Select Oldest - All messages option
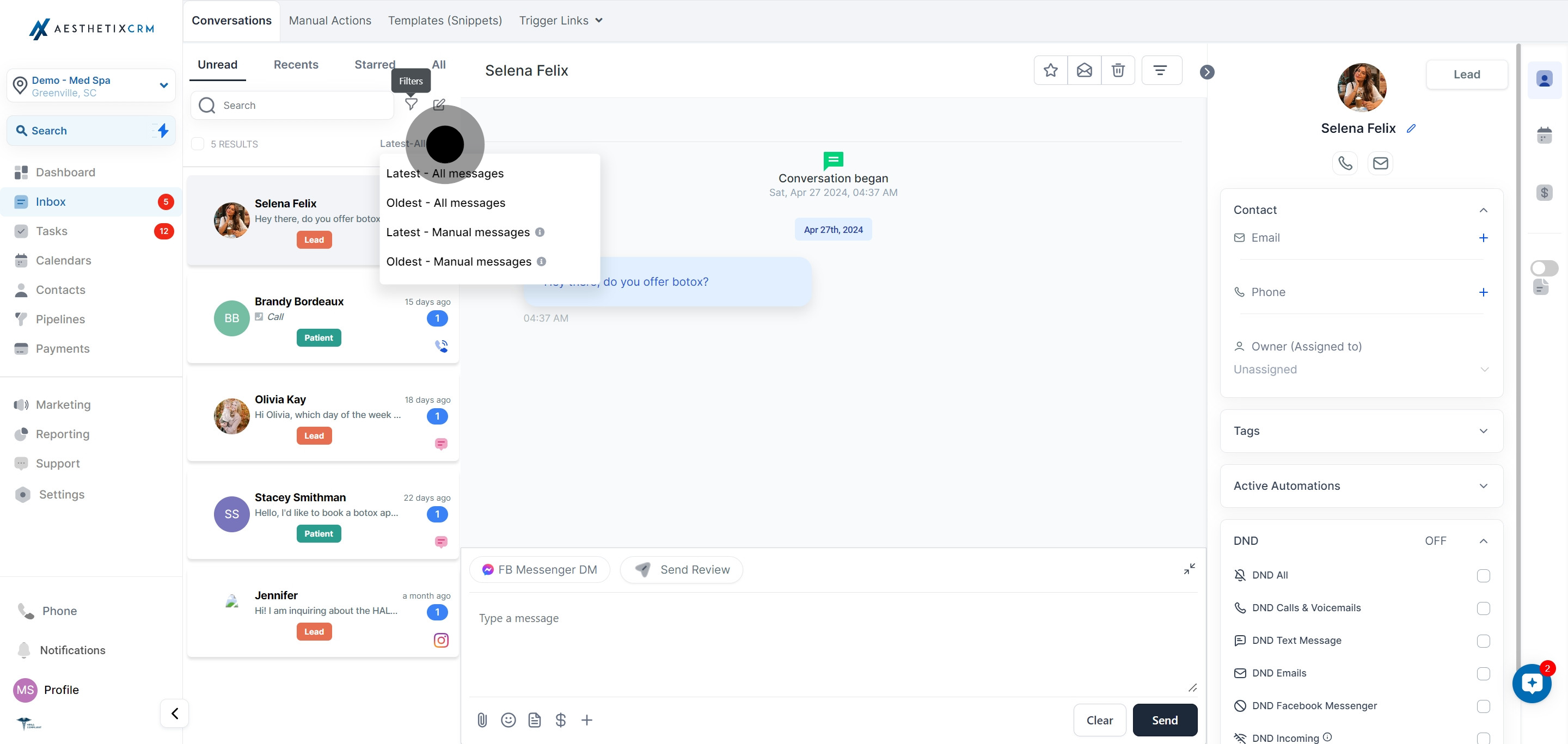The height and width of the screenshot is (744, 1568). coord(445,202)
